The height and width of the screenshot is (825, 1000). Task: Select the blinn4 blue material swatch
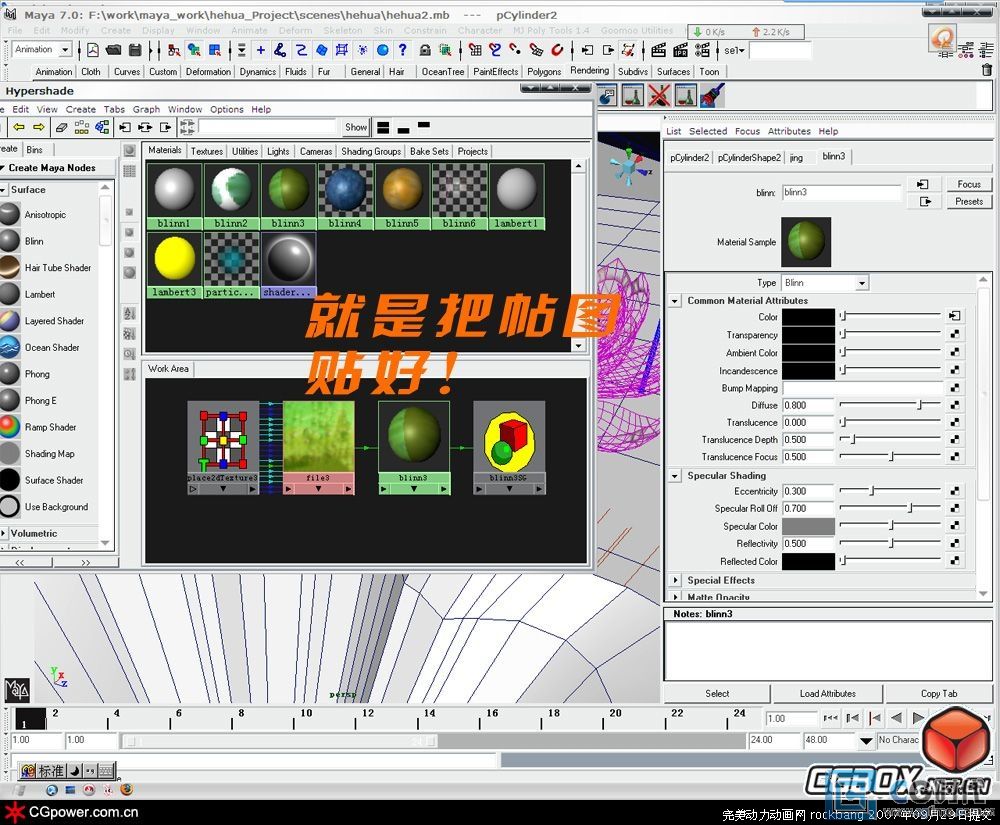coord(345,196)
